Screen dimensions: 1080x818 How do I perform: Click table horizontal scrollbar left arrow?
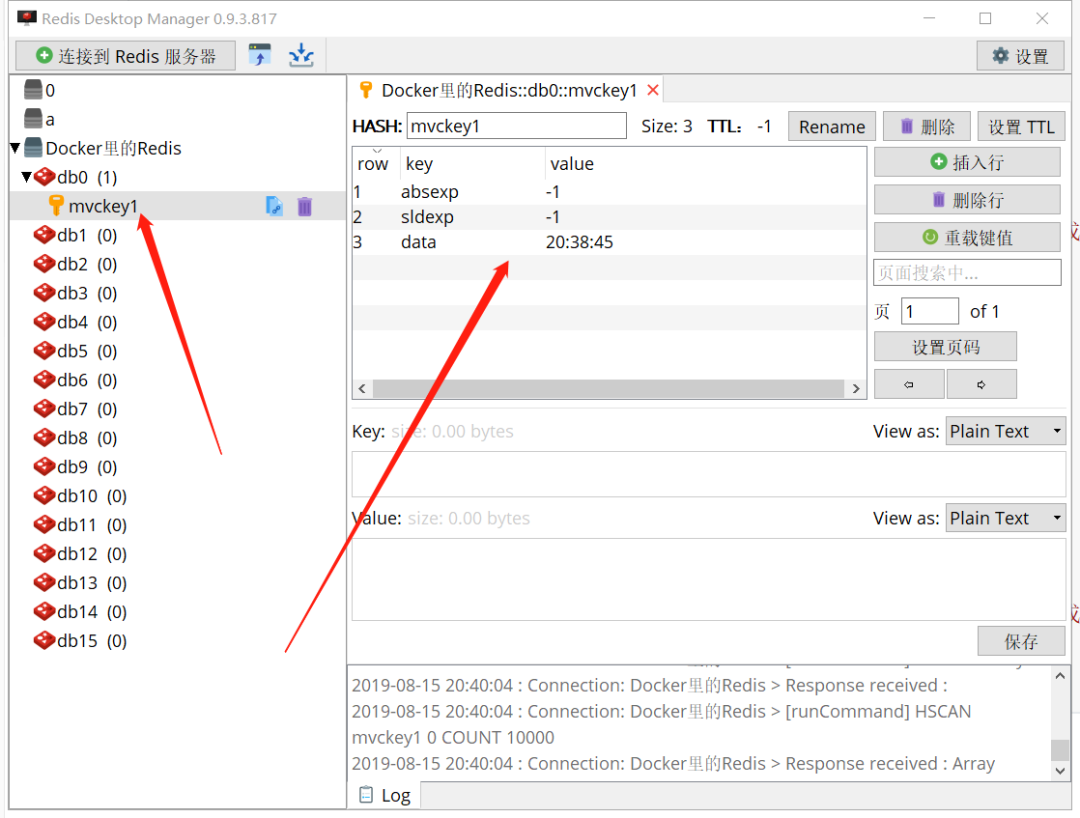point(362,388)
